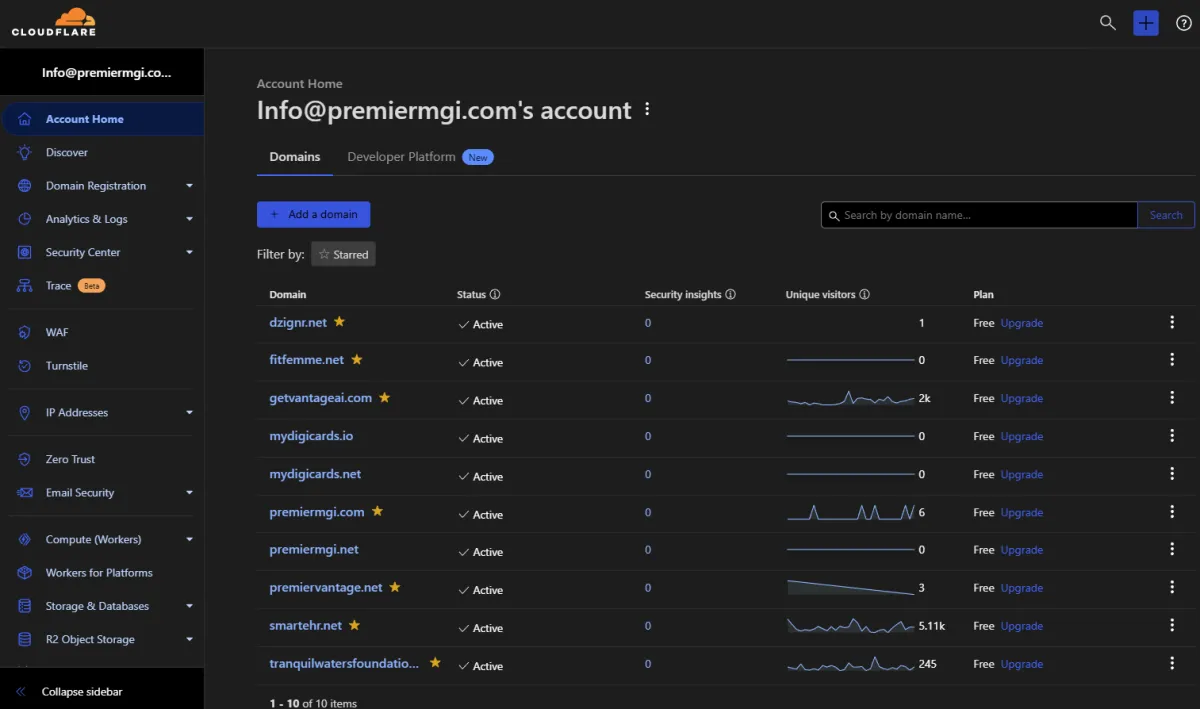Click the blue plus quick-add button

point(1146,23)
